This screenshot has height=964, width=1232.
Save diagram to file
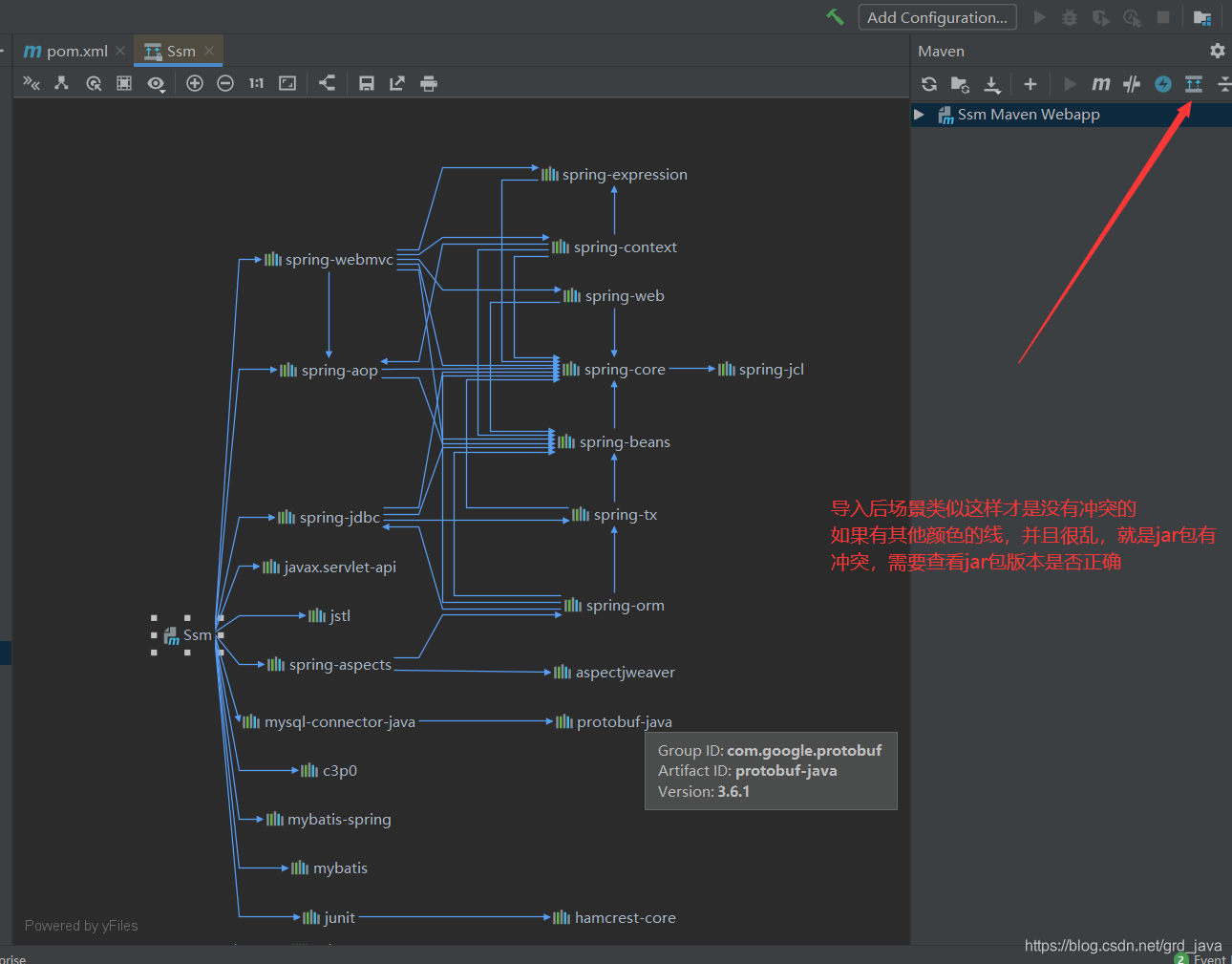(367, 83)
